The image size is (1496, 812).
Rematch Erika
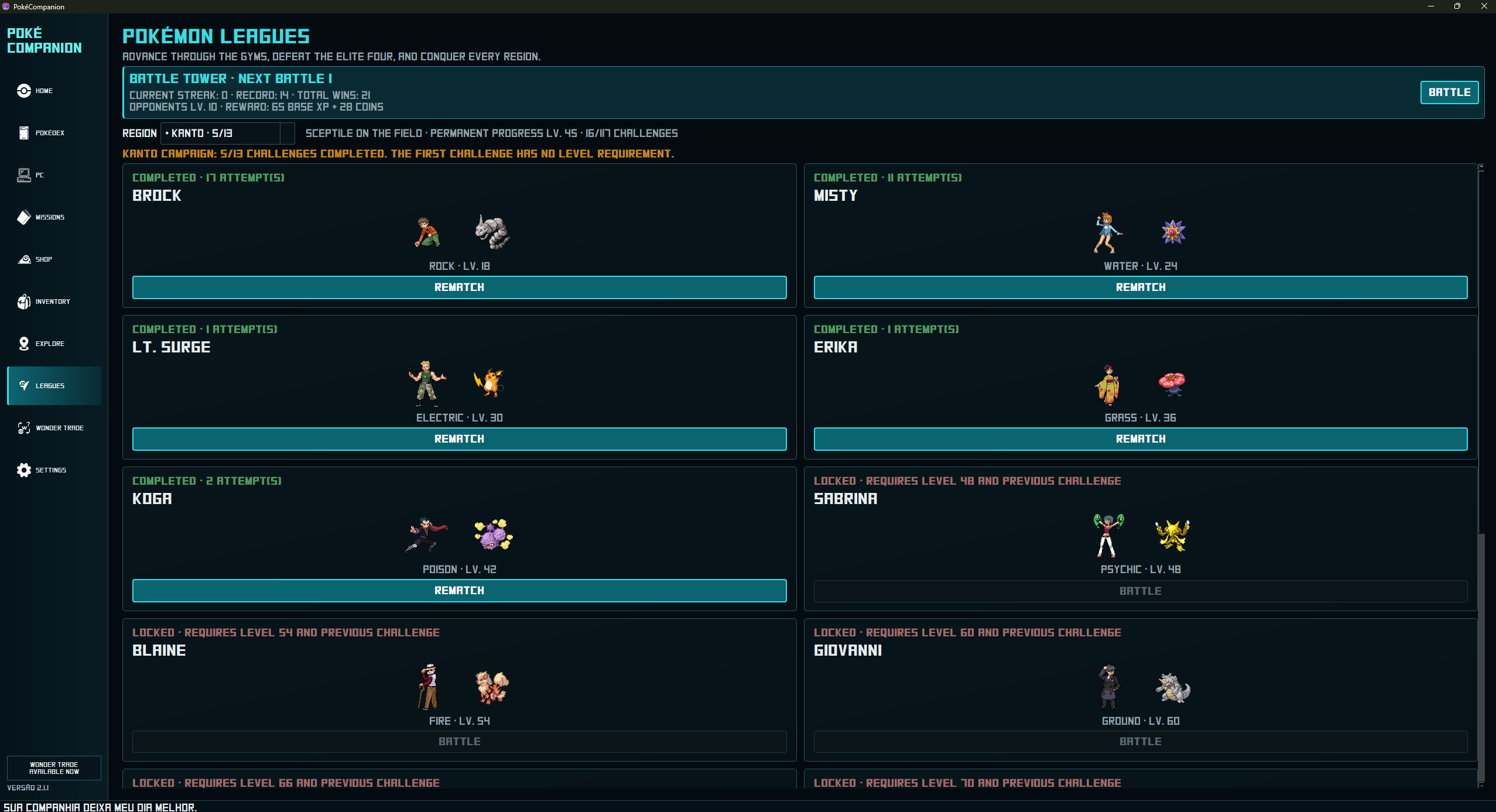[1141, 439]
